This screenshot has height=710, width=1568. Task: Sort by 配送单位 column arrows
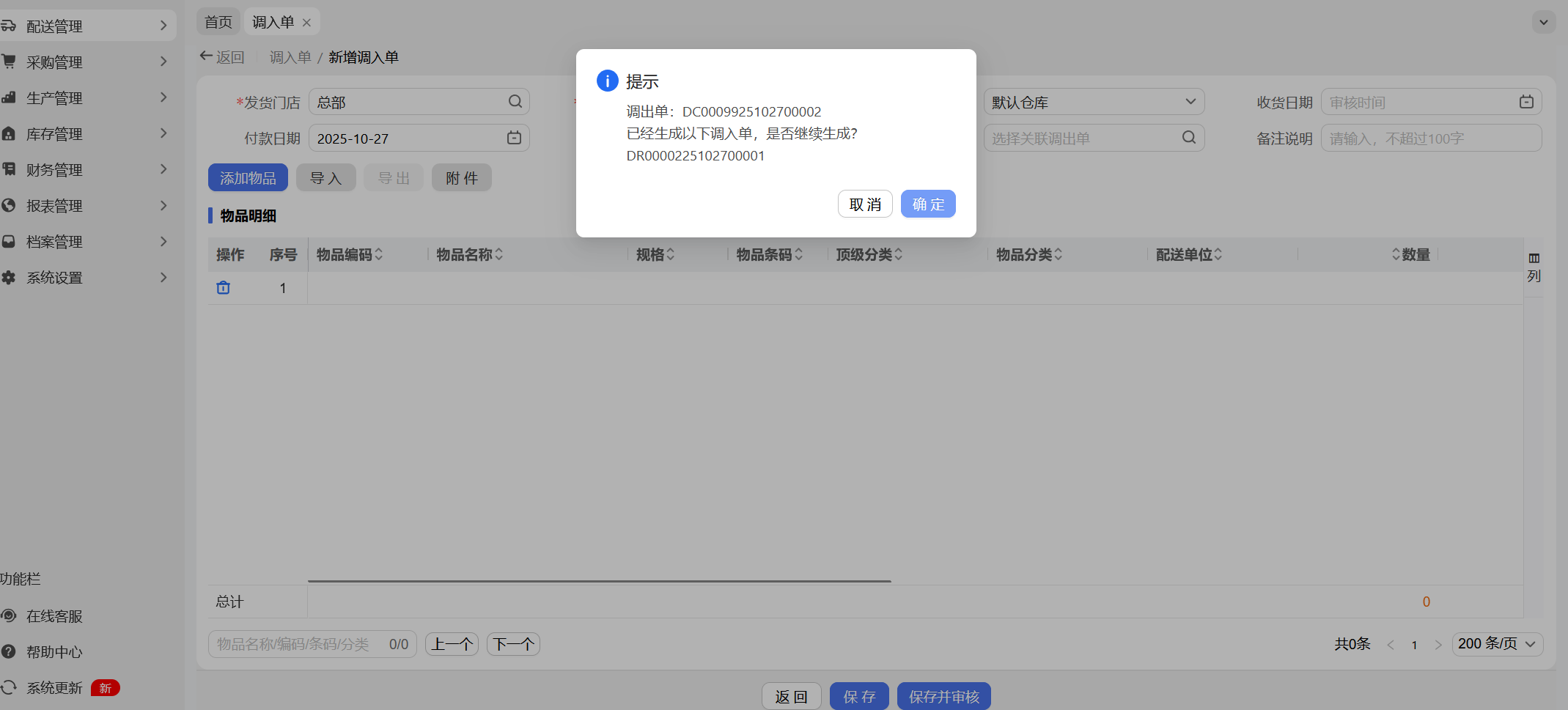[x=1218, y=254]
